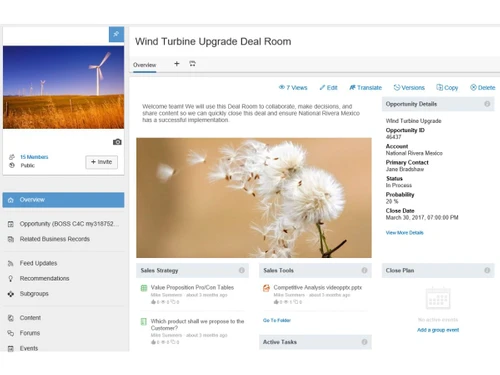This screenshot has height=375, width=500.
Task: Click the dandelion banner image
Action: (254, 198)
